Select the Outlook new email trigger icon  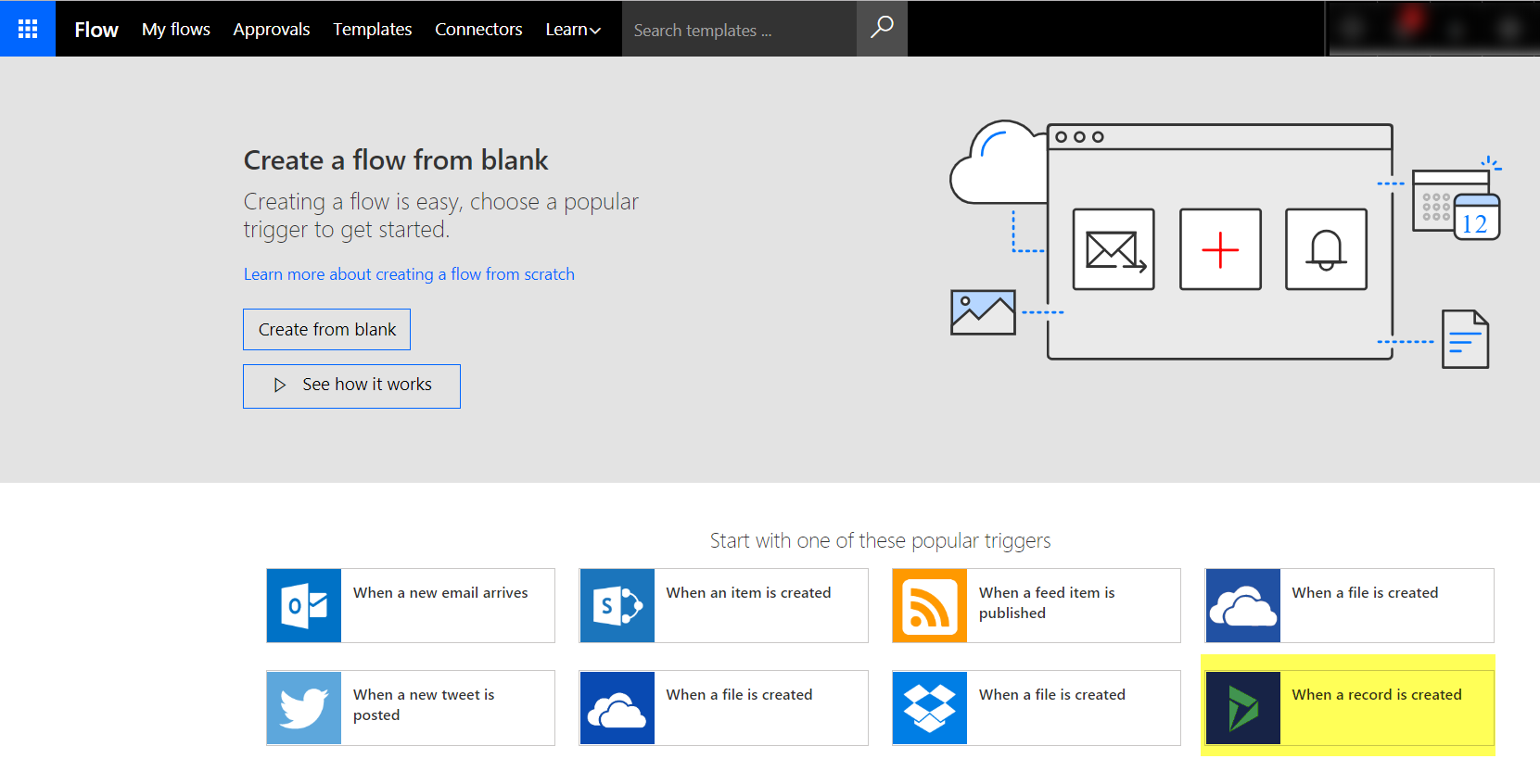pos(304,606)
